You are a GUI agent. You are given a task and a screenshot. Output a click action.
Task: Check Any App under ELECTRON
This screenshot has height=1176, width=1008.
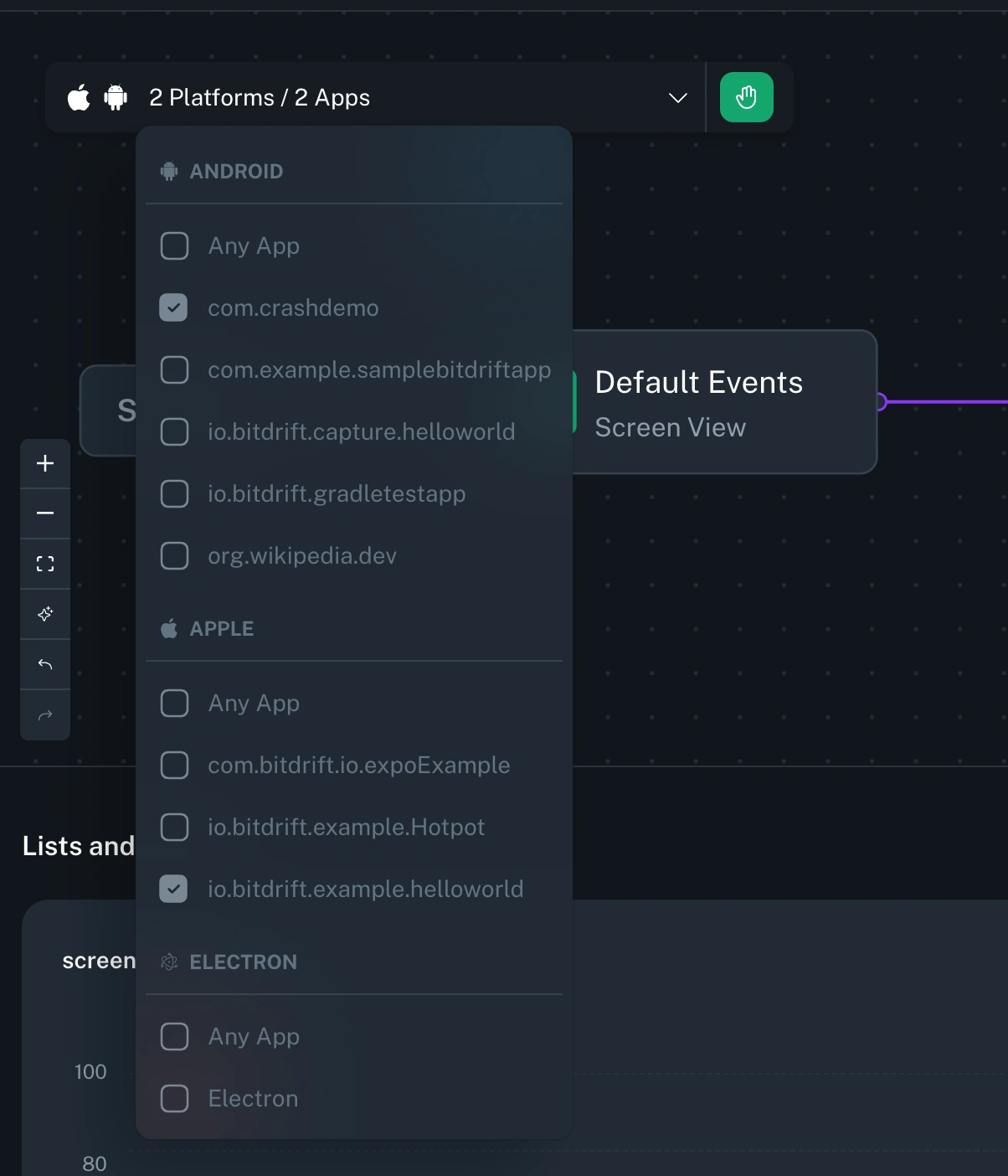(x=174, y=1036)
